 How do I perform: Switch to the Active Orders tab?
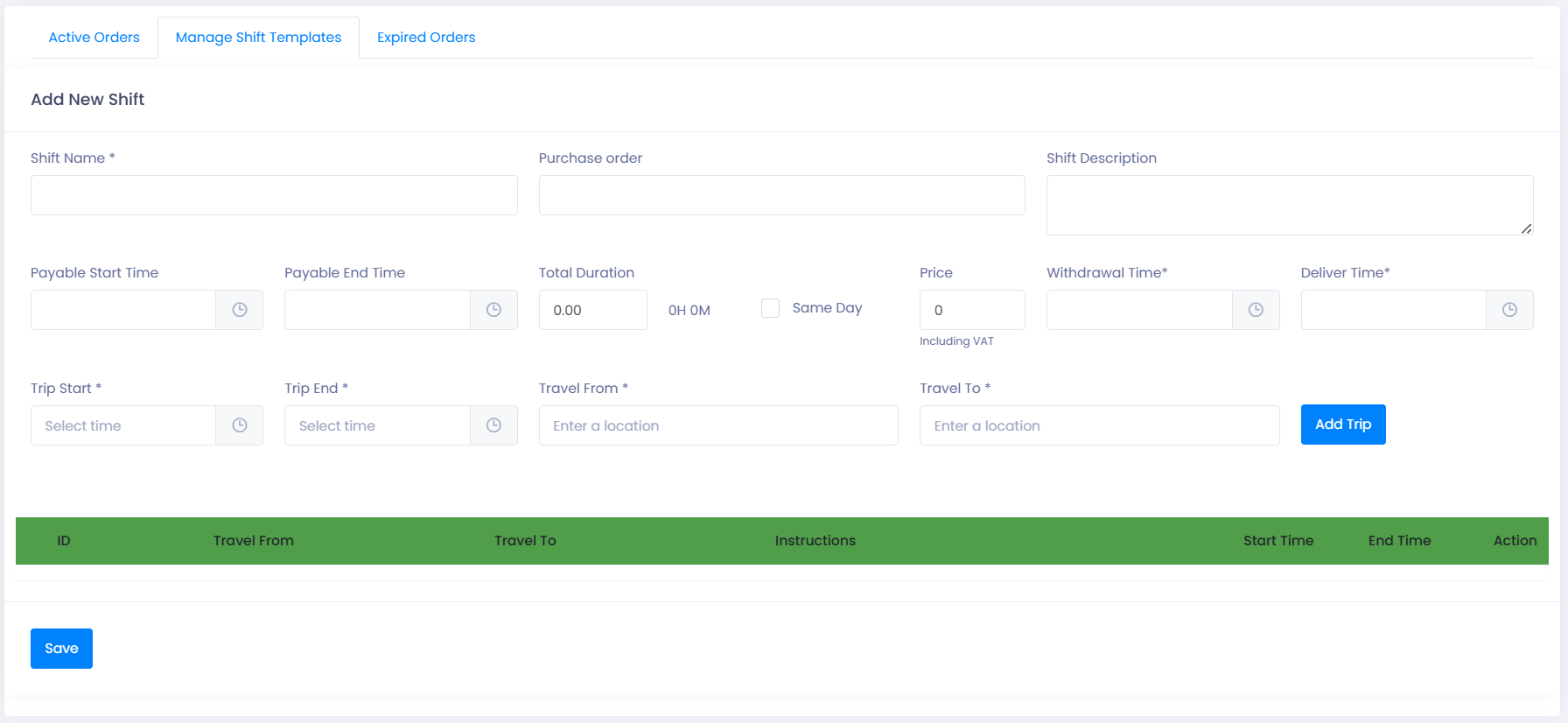94,38
